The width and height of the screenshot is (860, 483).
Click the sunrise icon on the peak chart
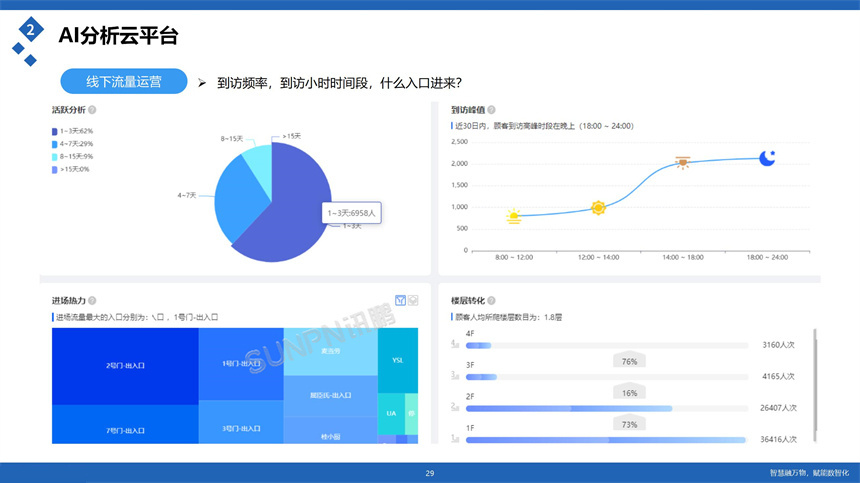tap(513, 216)
